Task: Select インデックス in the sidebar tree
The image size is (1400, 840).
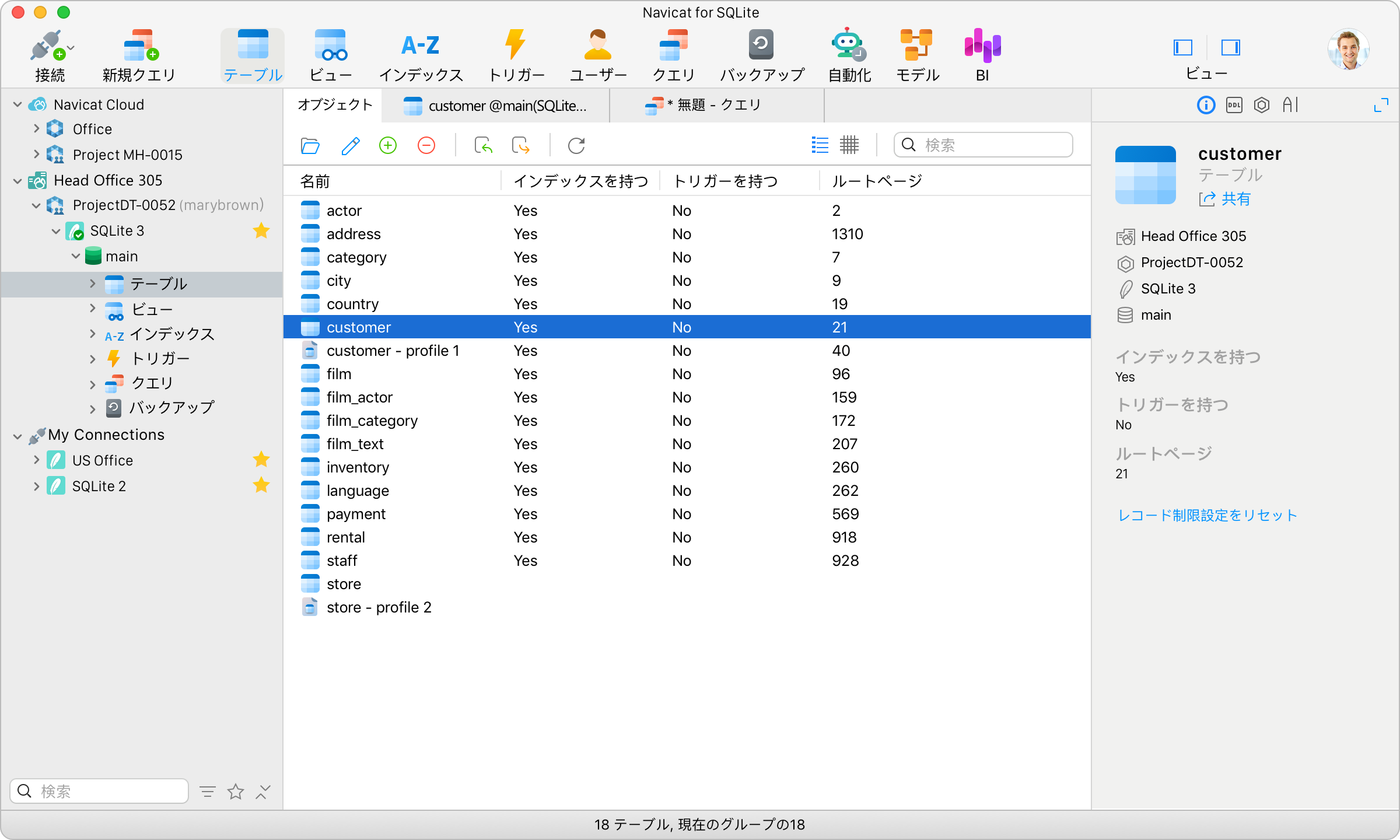Action: (x=172, y=334)
